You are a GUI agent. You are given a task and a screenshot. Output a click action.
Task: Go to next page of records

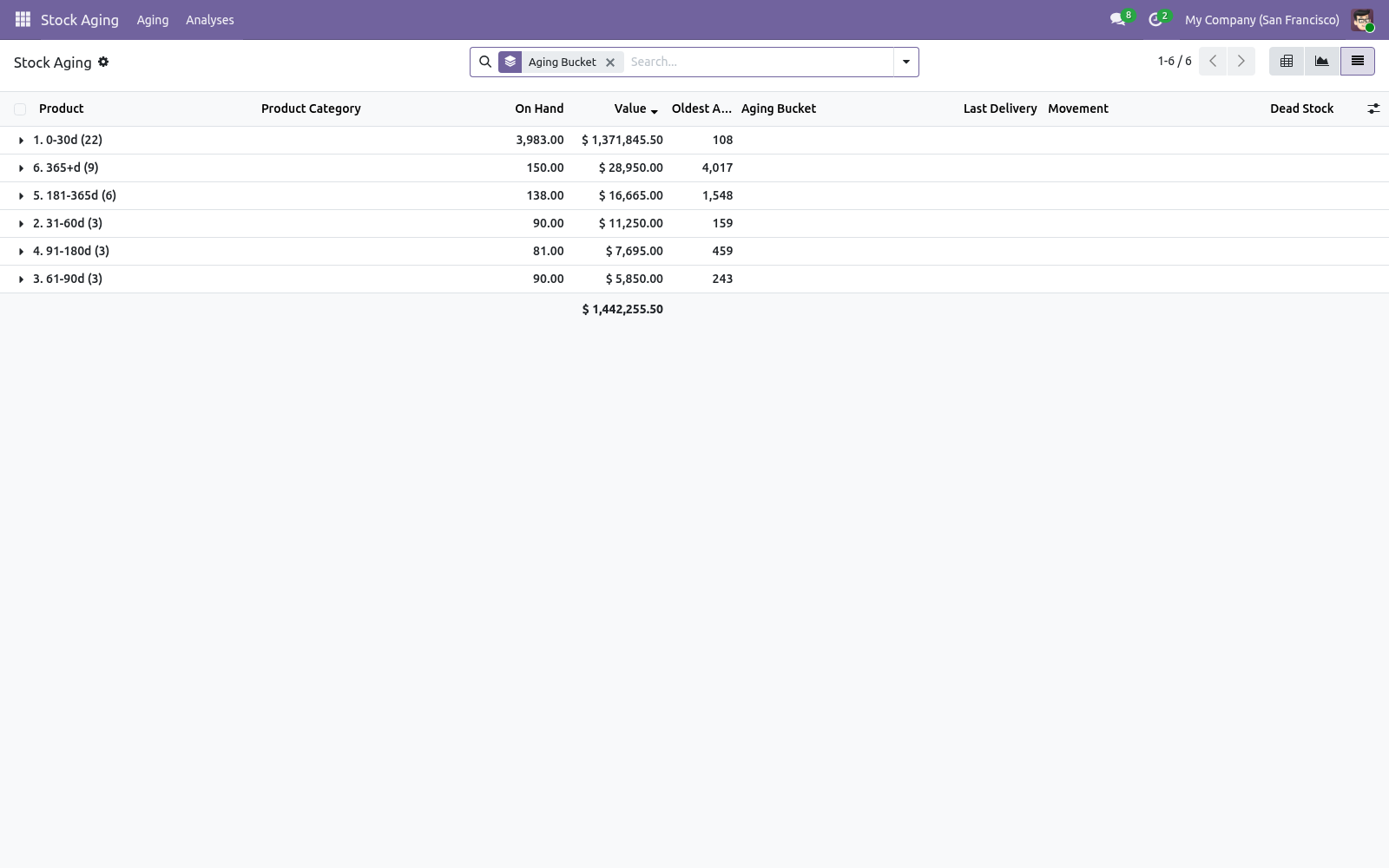[1241, 62]
